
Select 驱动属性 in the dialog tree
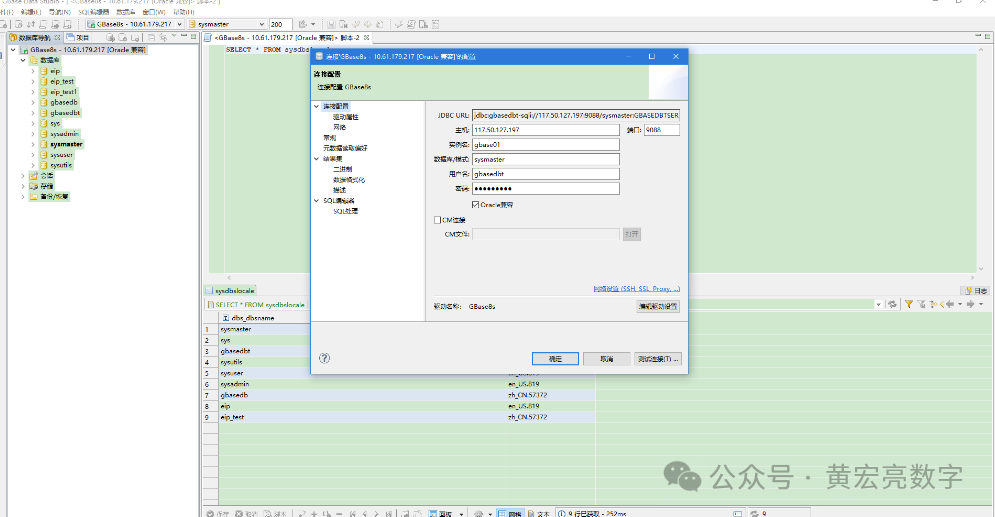(x=346, y=117)
